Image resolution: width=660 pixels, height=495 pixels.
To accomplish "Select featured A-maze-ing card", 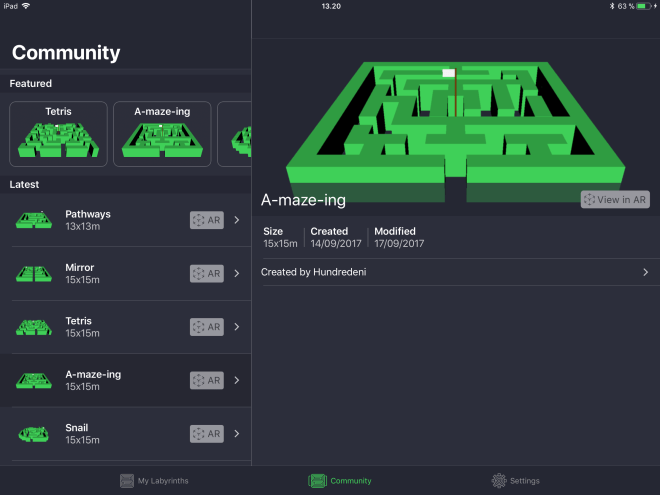I will point(162,133).
